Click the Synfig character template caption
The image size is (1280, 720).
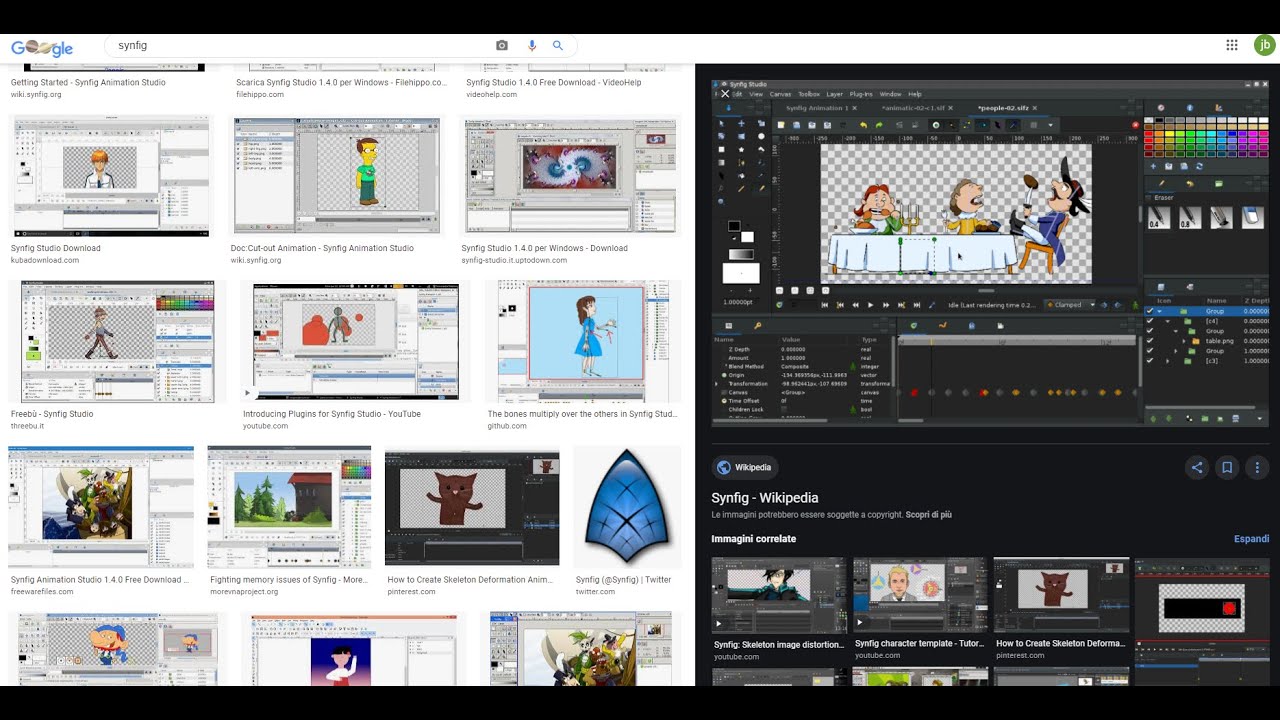(x=919, y=644)
